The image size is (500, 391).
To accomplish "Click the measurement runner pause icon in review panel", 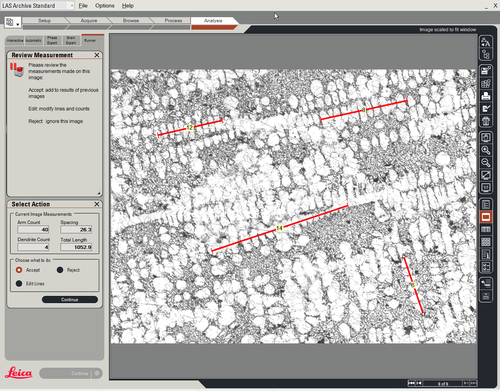I will tap(17, 69).
